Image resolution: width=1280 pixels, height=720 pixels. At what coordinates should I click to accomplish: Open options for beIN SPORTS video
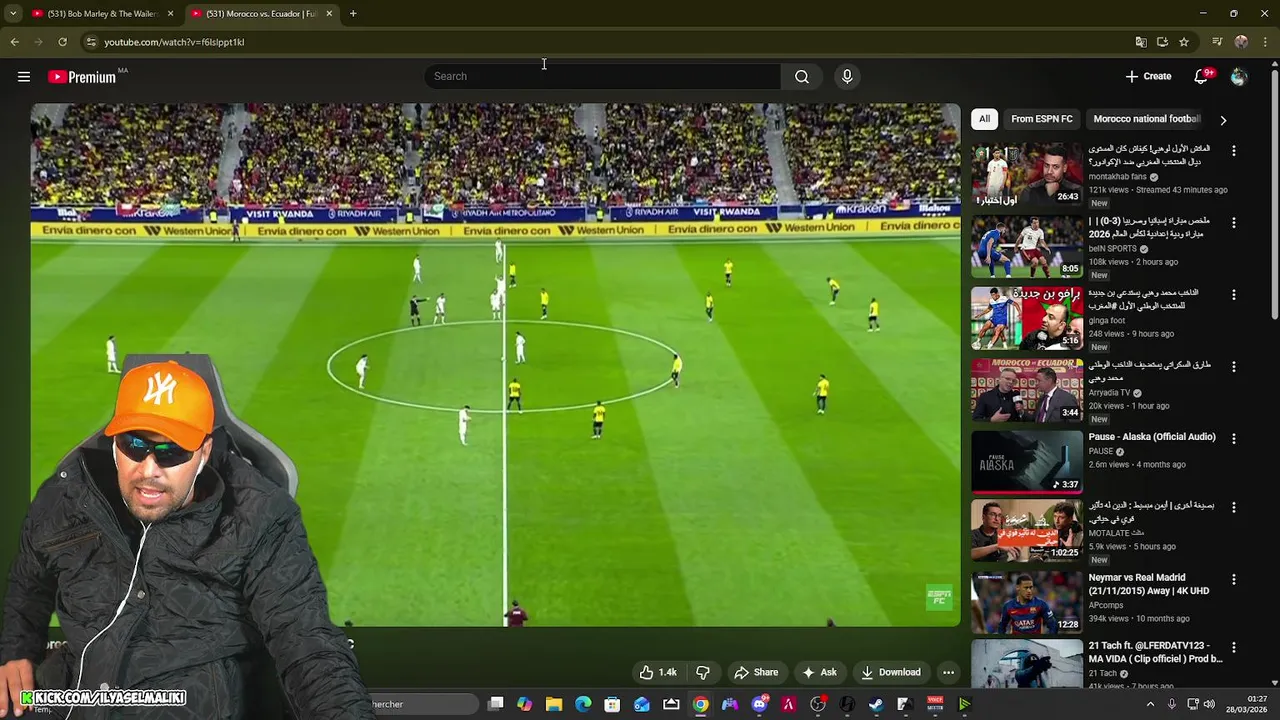(x=1233, y=223)
